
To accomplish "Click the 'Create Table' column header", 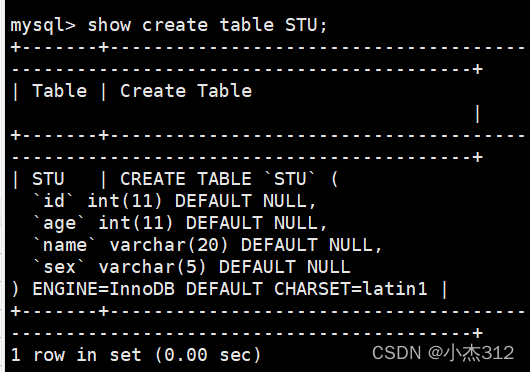I will click(x=186, y=91).
